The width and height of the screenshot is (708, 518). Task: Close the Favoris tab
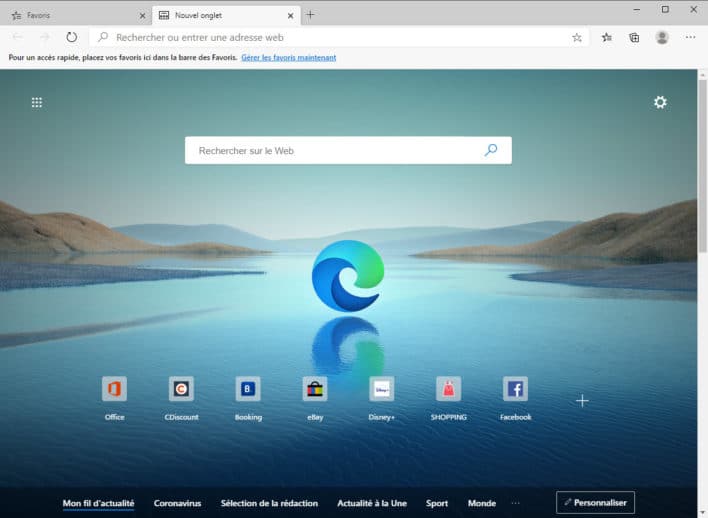point(142,16)
